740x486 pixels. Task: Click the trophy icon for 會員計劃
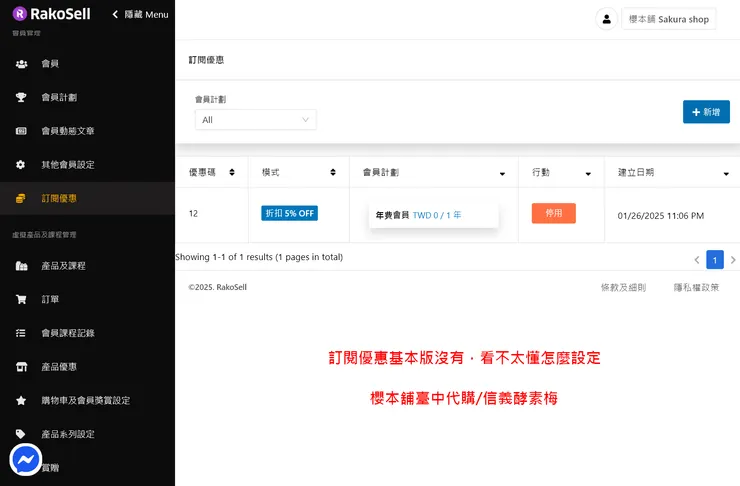pyautogui.click(x=21, y=97)
